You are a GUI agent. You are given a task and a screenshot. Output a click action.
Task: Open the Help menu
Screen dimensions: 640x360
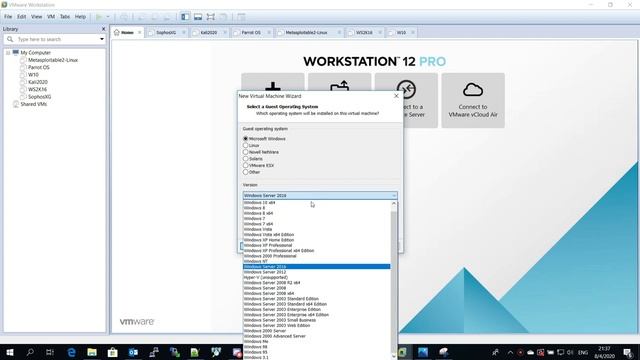pos(80,17)
